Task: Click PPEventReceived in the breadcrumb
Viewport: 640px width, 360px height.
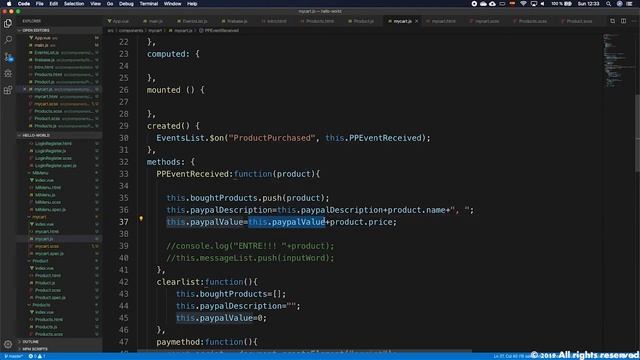Action: pyautogui.click(x=222, y=31)
